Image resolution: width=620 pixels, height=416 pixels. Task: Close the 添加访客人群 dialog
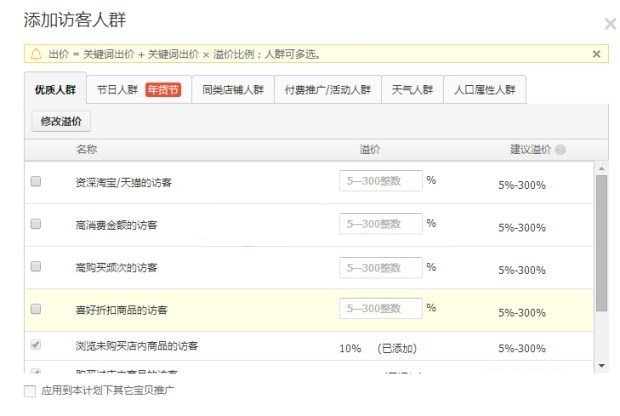tap(610, 23)
